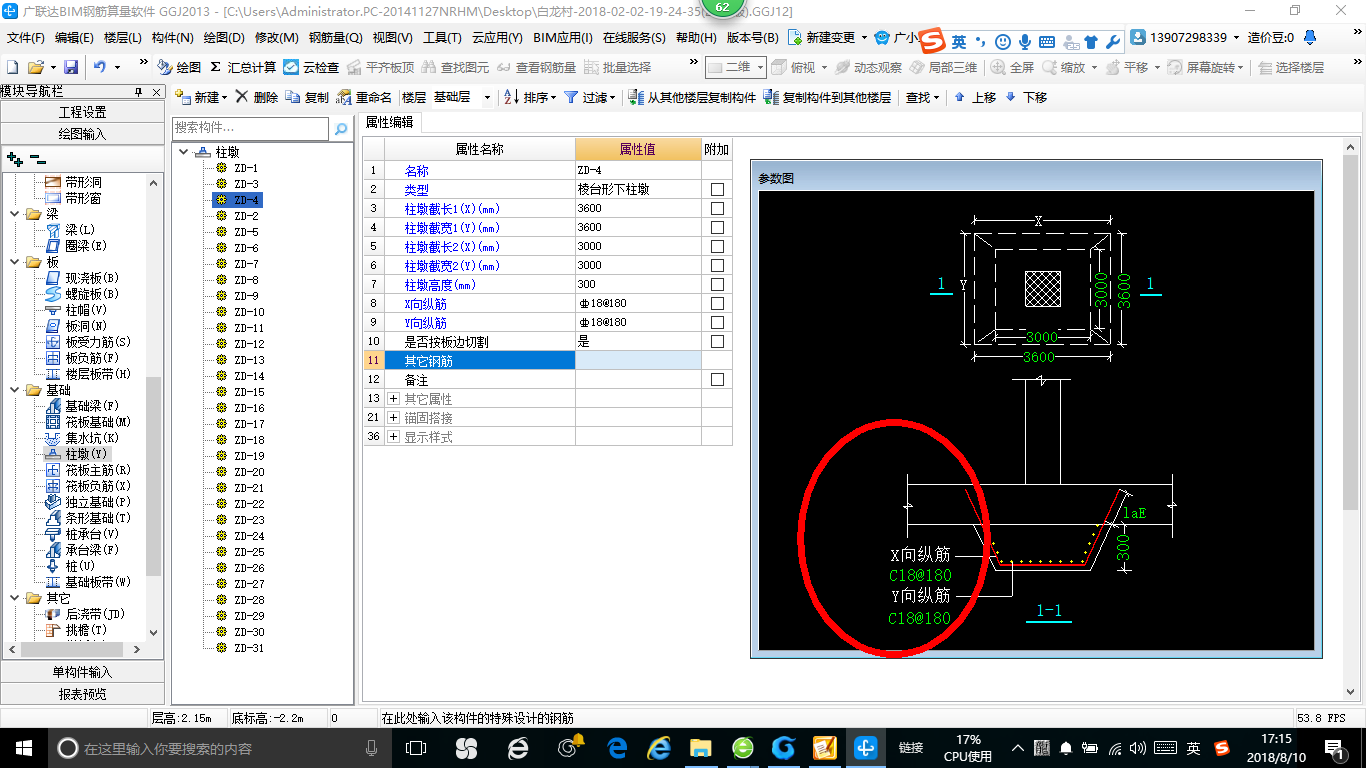The image size is (1366, 768).
Task: Open the 文件(F) menu
Action: pyautogui.click(x=25, y=38)
